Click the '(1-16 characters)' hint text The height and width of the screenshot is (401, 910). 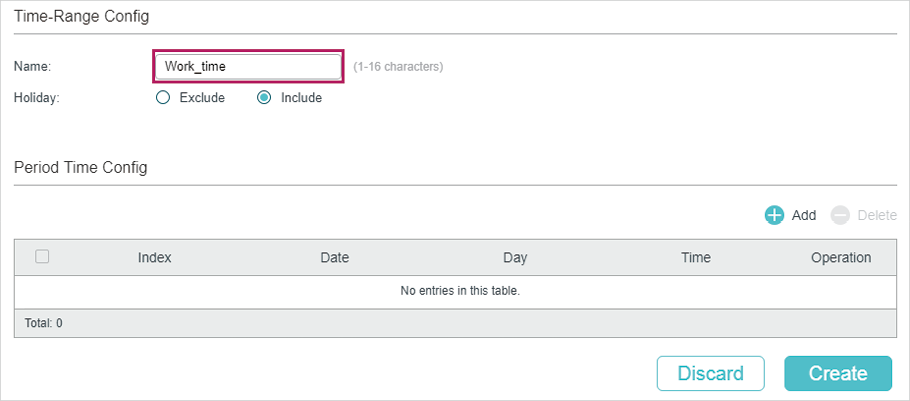(x=399, y=67)
